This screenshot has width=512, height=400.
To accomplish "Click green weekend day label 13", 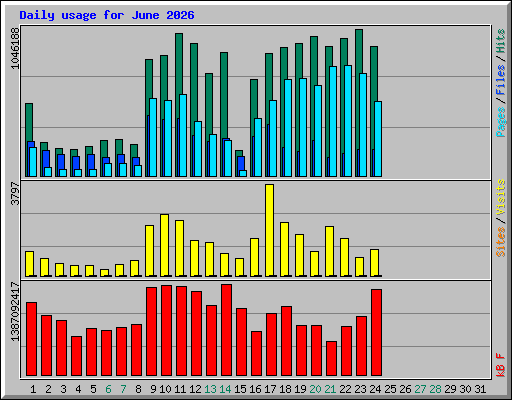I will click(210, 389).
